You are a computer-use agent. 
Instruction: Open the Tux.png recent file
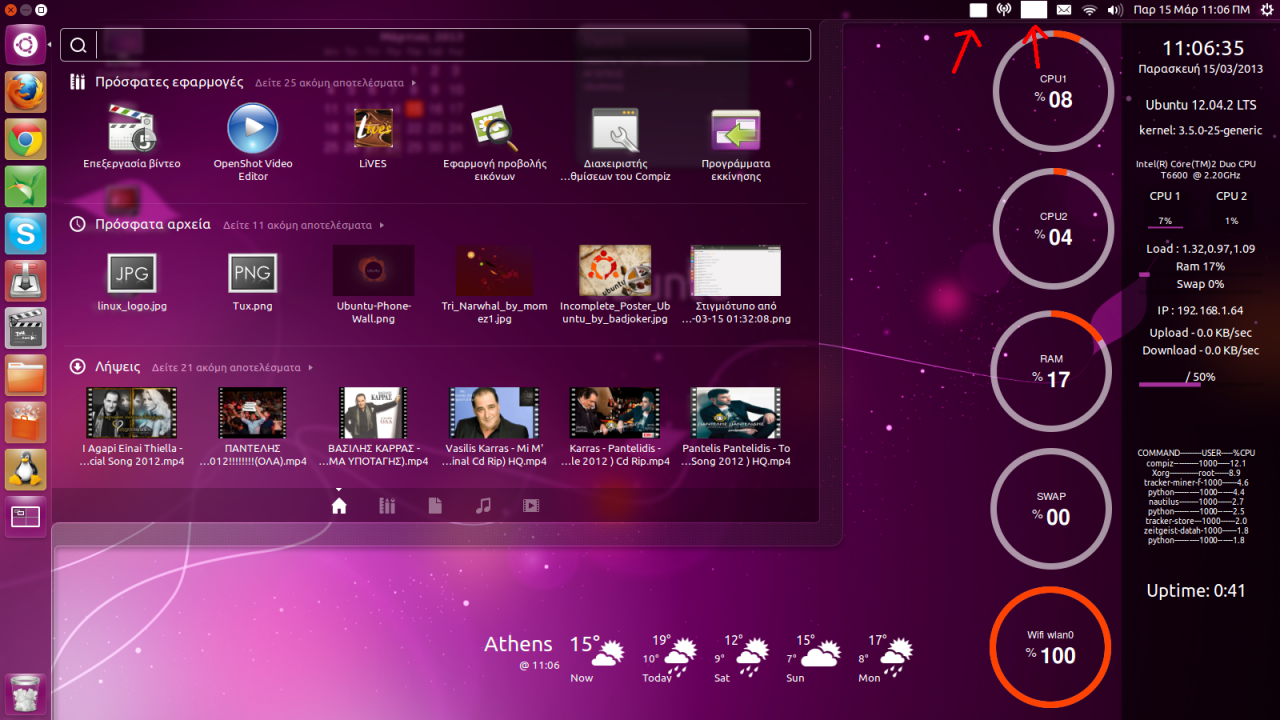coord(252,273)
